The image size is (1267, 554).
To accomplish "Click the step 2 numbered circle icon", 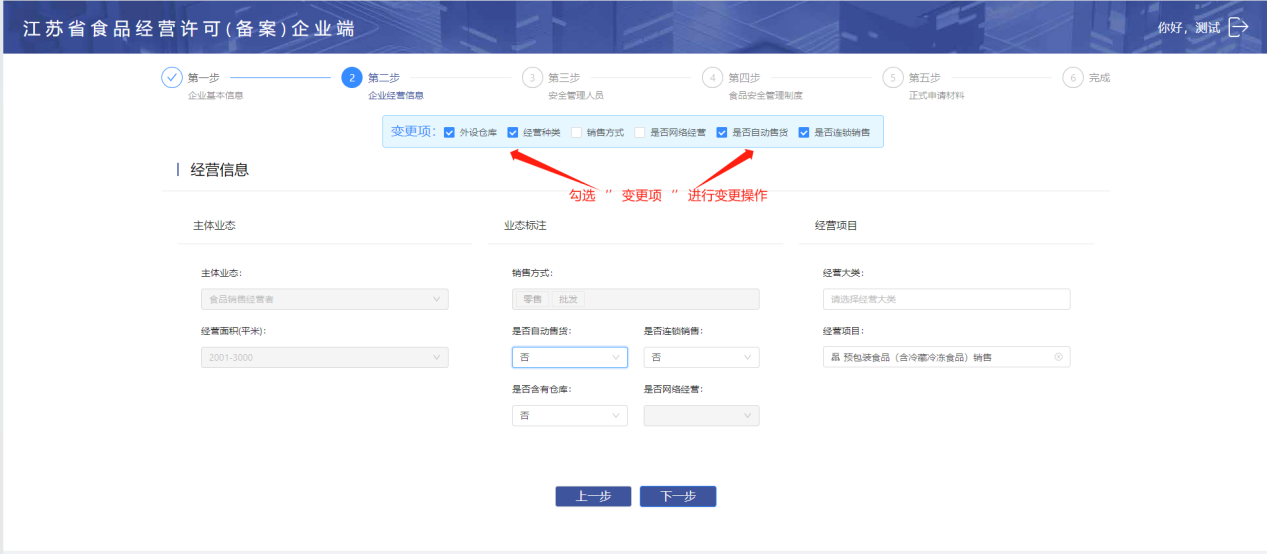I will coord(352,78).
